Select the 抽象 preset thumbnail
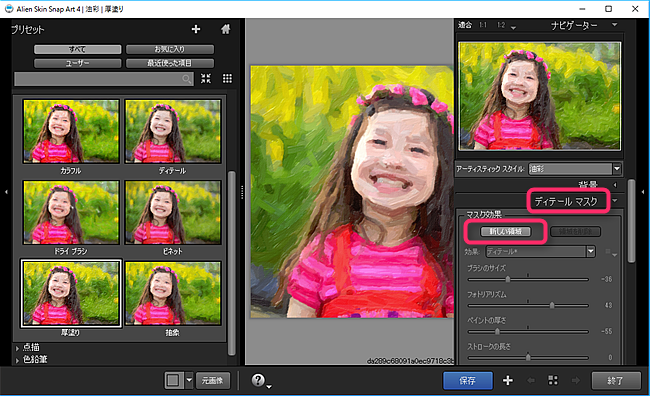This screenshot has width=650, height=396. (173, 293)
